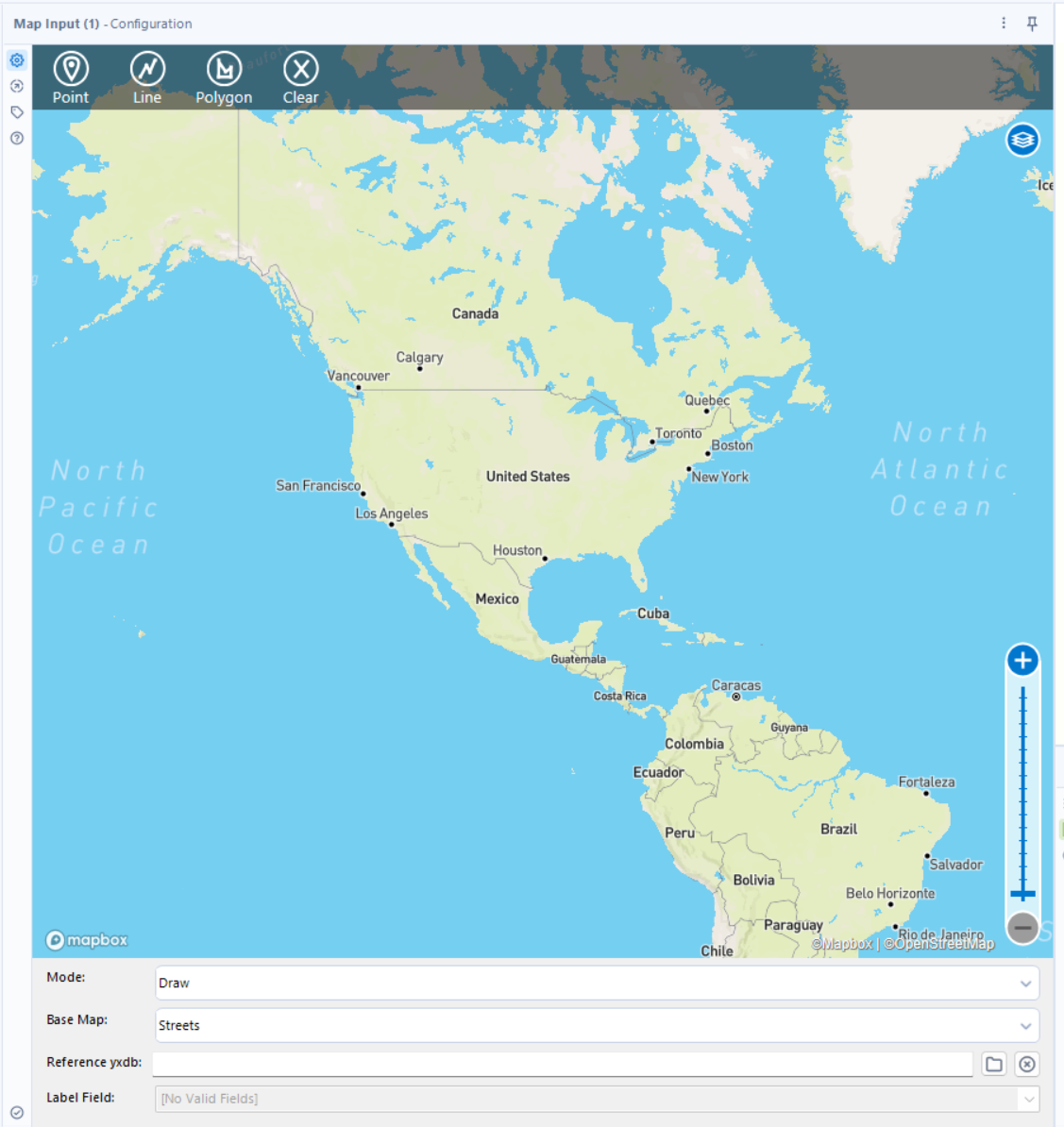Clear the Reference yxdb path
Viewport: 1064px width, 1127px height.
point(1026,1064)
